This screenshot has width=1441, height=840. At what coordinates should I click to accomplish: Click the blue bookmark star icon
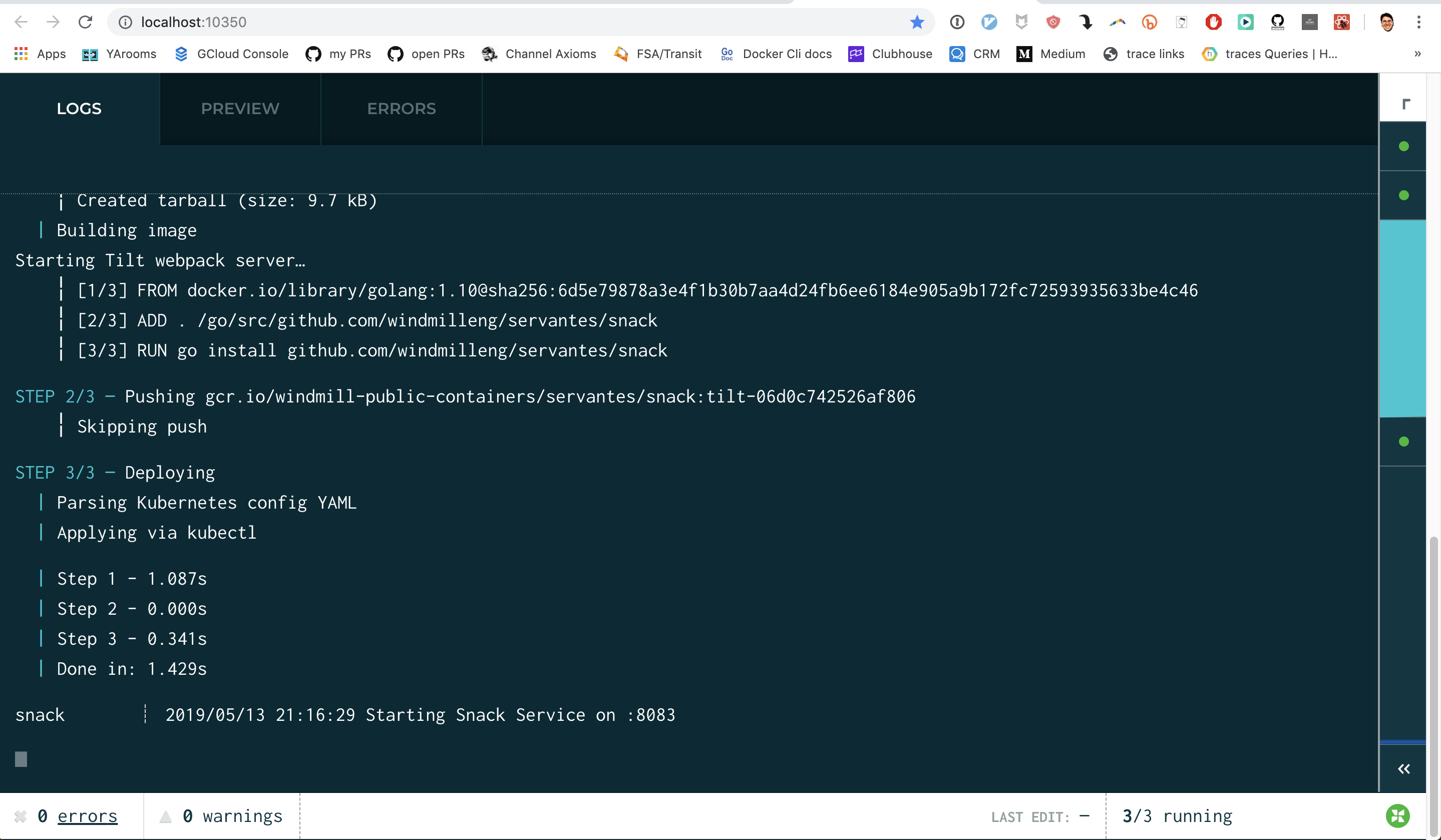[917, 22]
